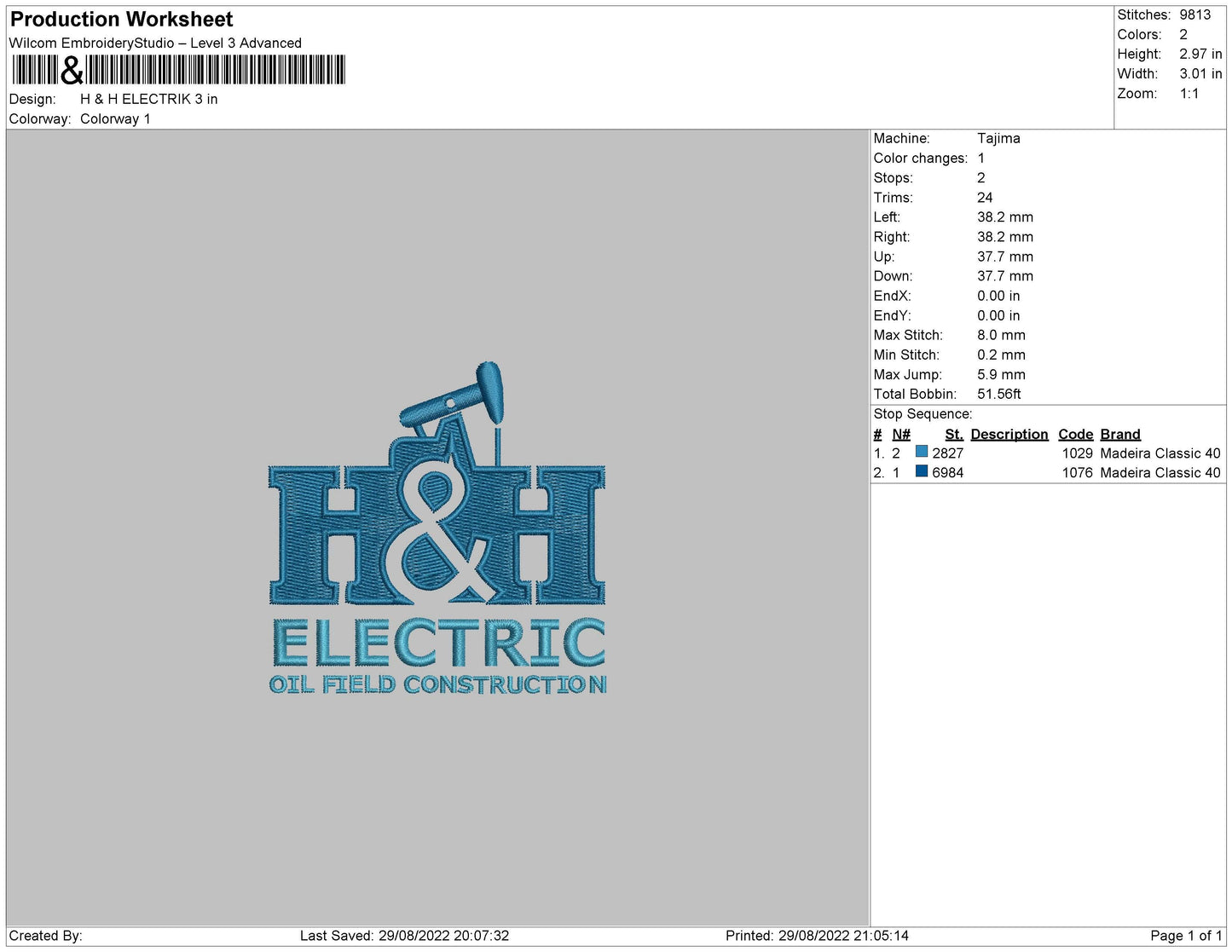Click the Max Stitch value 8.0 mm
Image resolution: width=1232 pixels, height=952 pixels.
1002,335
